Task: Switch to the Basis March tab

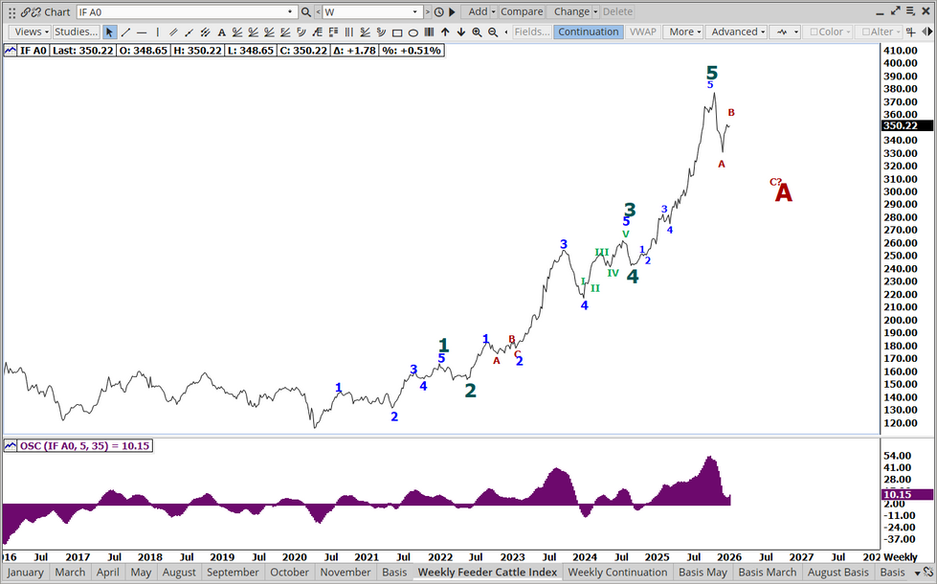Action: (767, 573)
